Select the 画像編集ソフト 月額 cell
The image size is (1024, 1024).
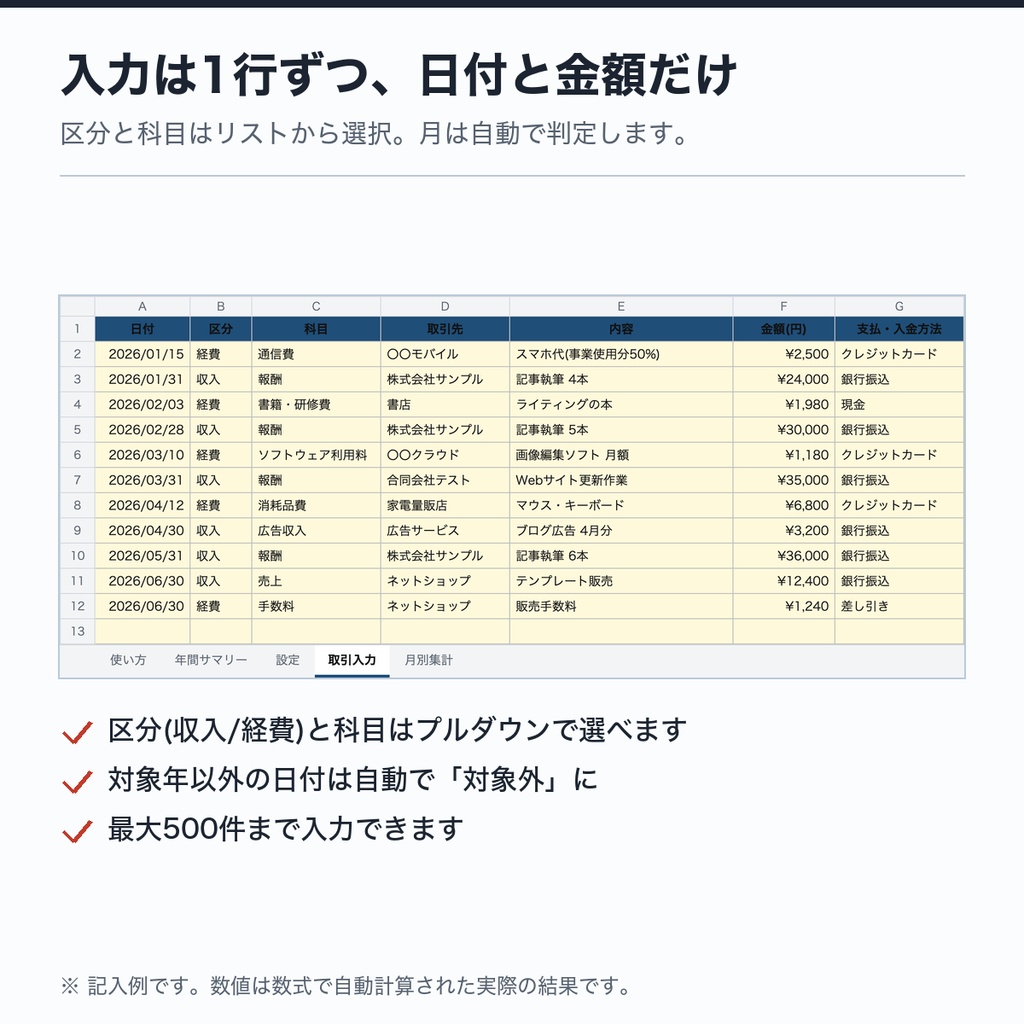pyautogui.click(x=621, y=455)
